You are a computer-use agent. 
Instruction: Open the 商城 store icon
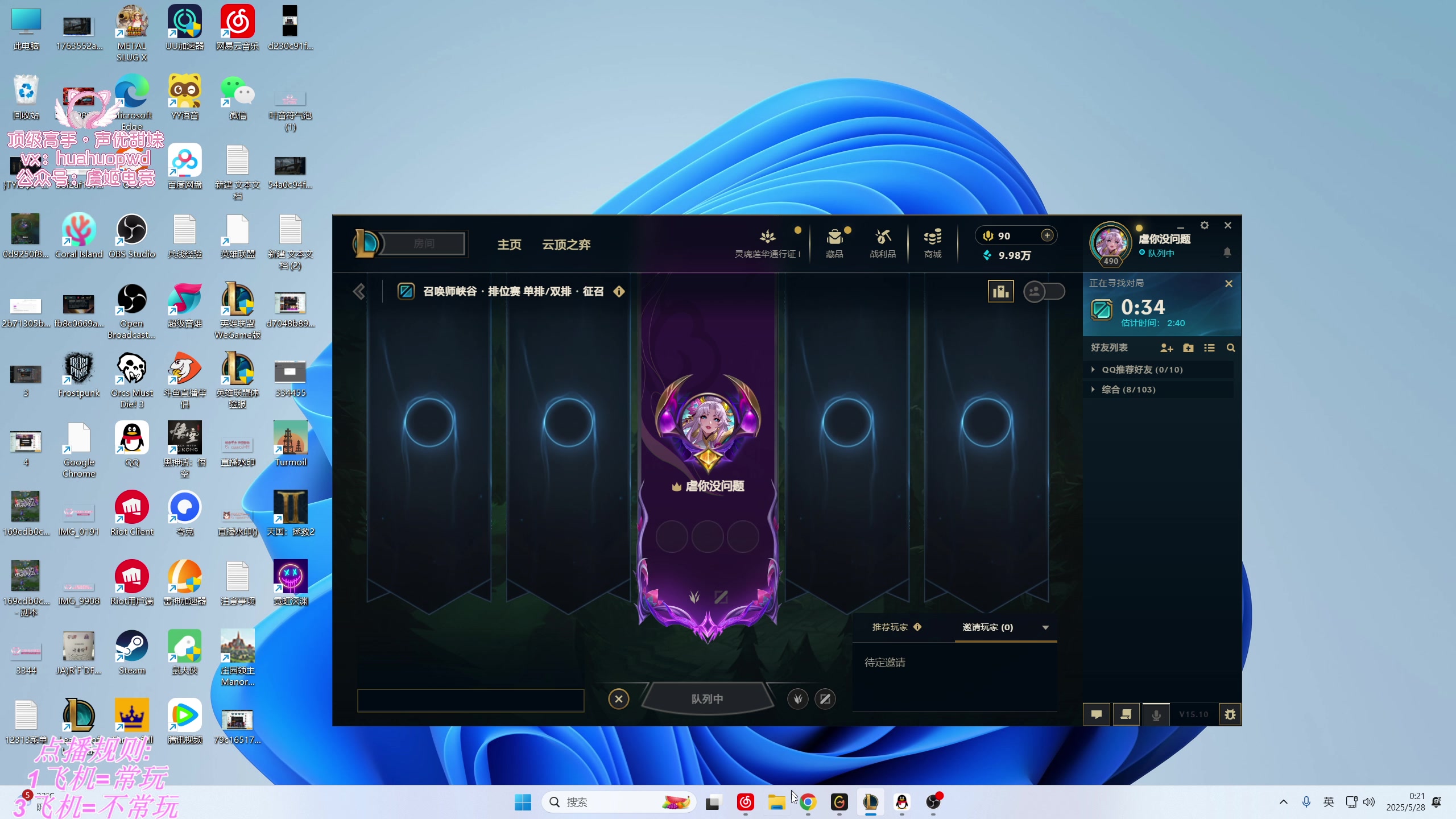[933, 243]
